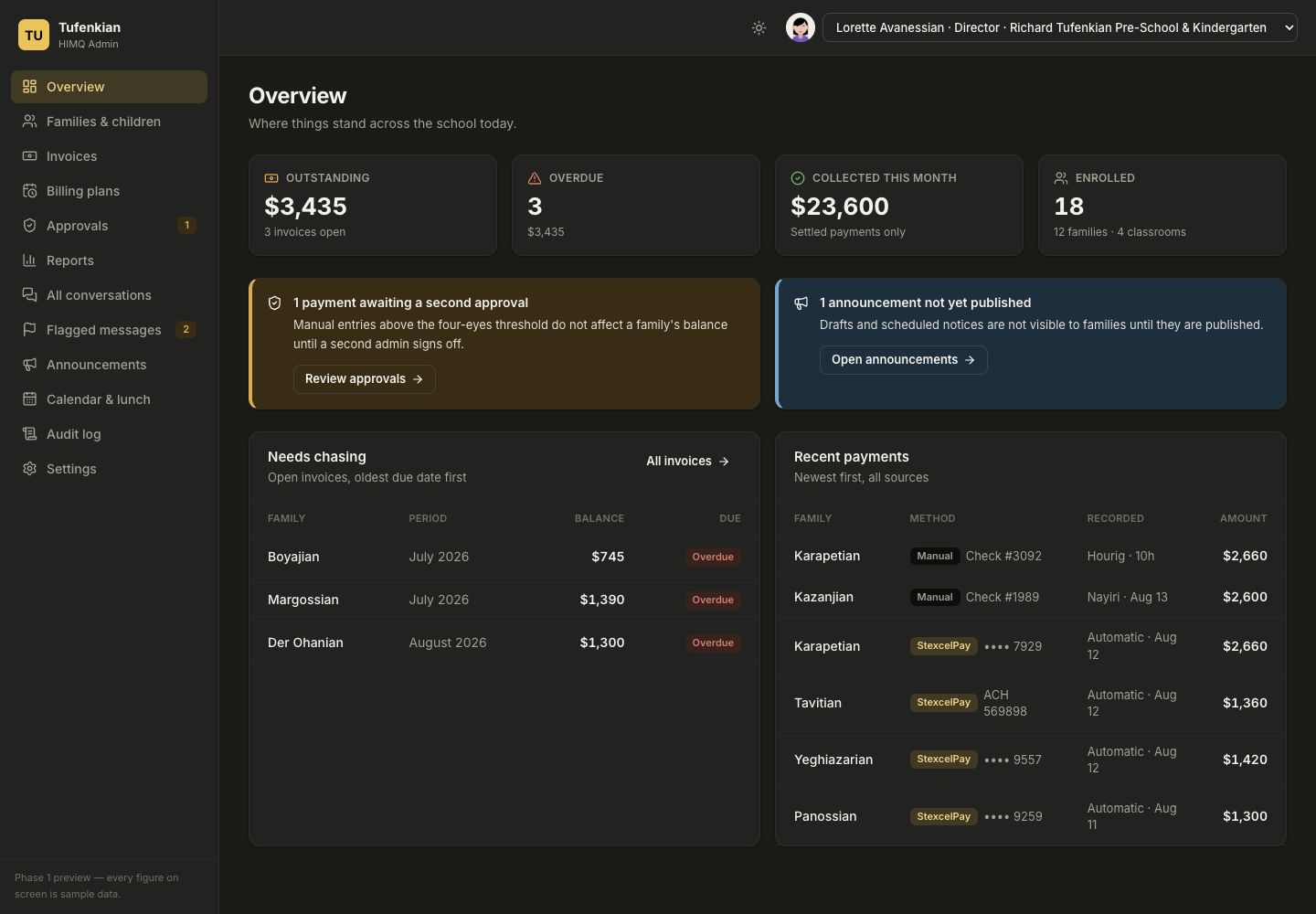Select the Der Ohanian family name
Screen dimensions: 1316x914
coord(305,643)
